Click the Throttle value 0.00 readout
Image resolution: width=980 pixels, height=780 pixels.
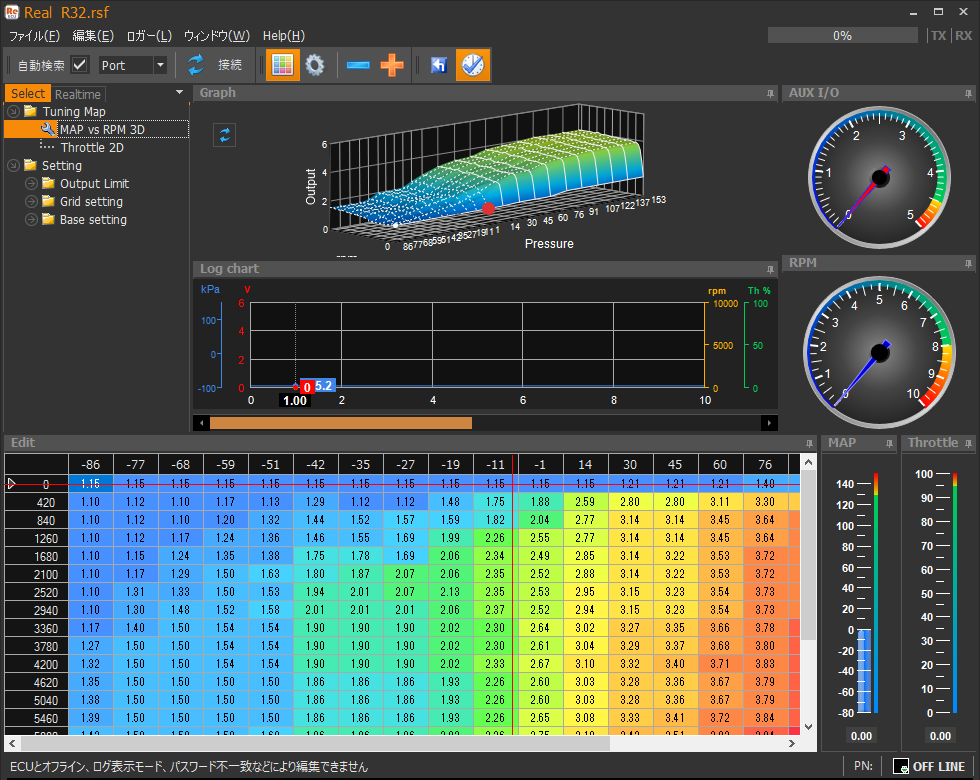(941, 736)
